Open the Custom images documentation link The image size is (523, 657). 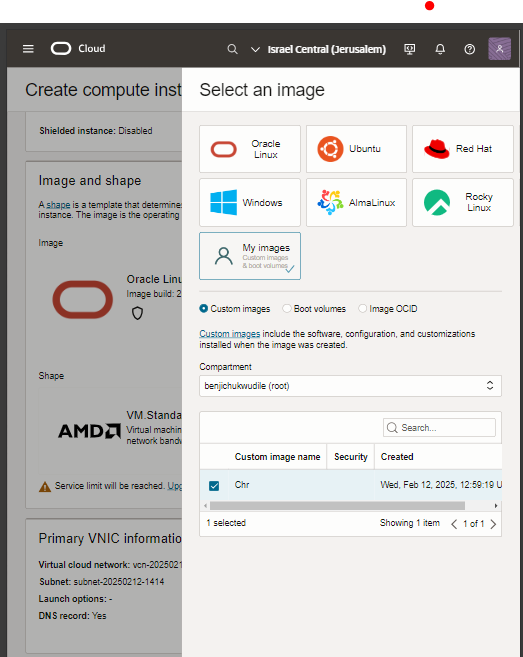pyautogui.click(x=230, y=334)
